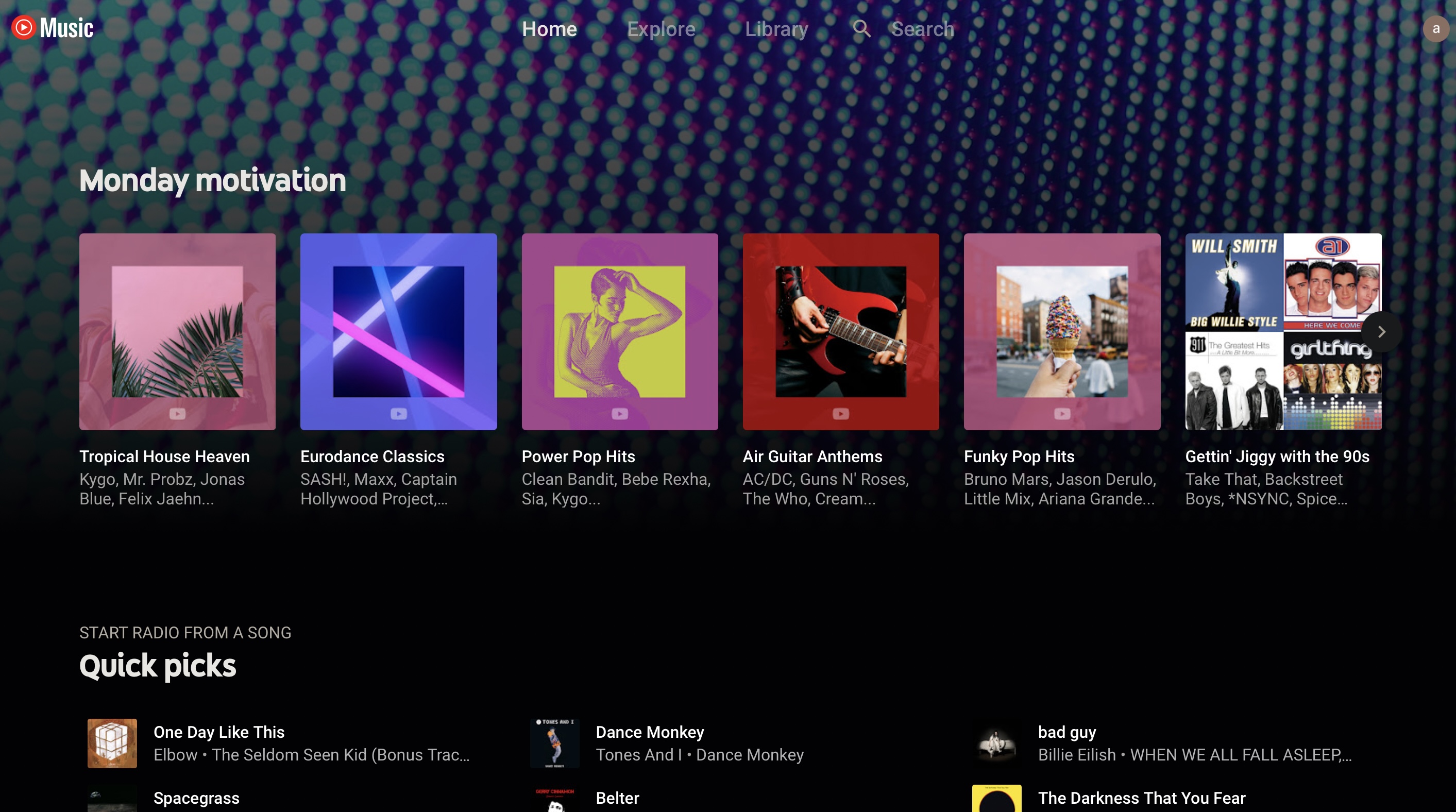Go to the Home tab
The image size is (1456, 812).
point(549,29)
